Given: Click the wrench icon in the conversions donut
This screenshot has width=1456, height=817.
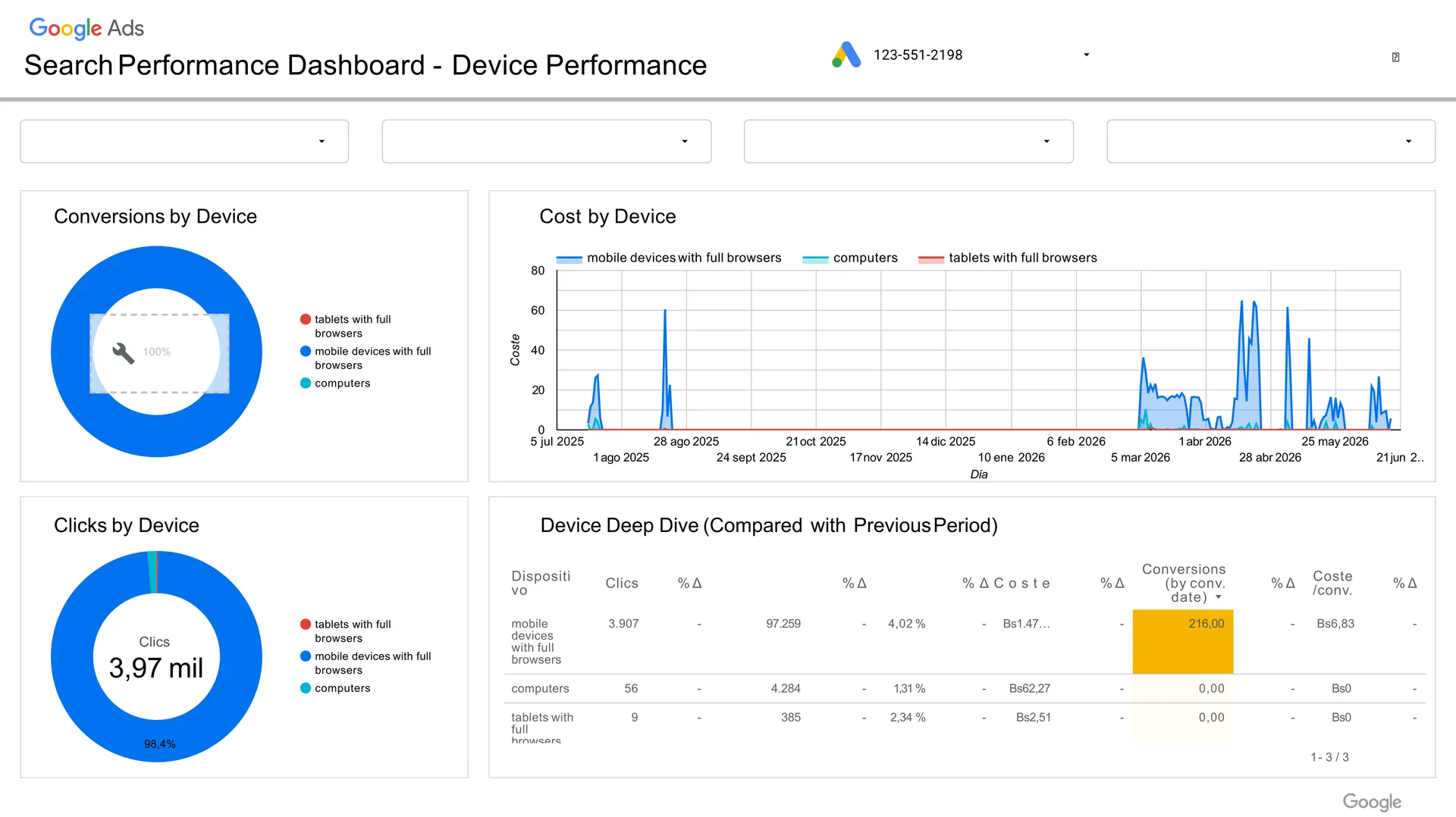Looking at the screenshot, I should tap(123, 352).
